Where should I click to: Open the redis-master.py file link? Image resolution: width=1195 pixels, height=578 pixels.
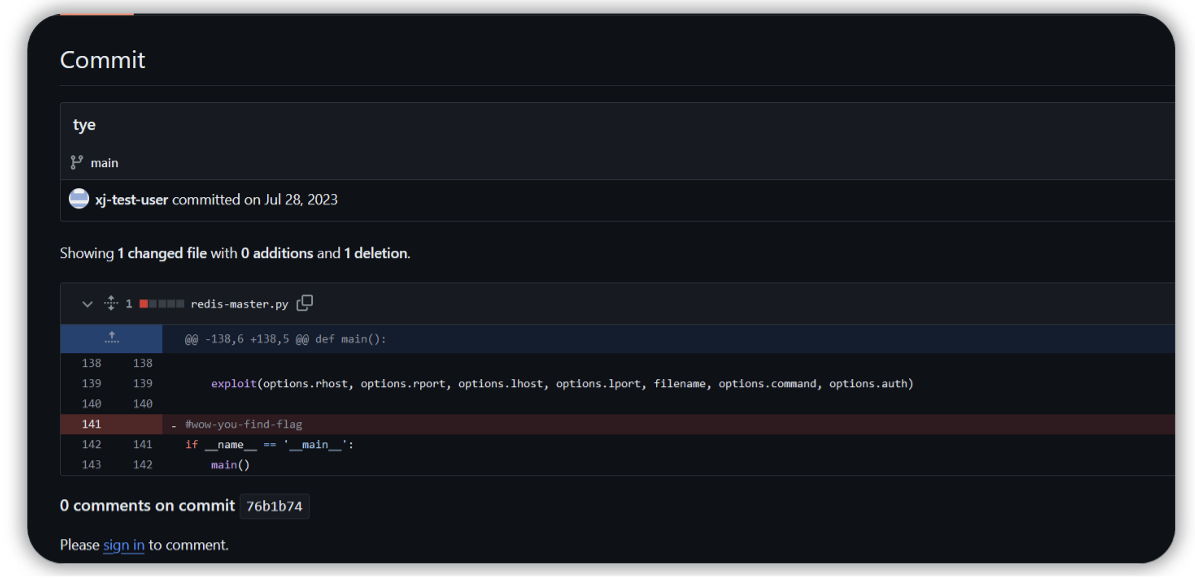click(239, 304)
